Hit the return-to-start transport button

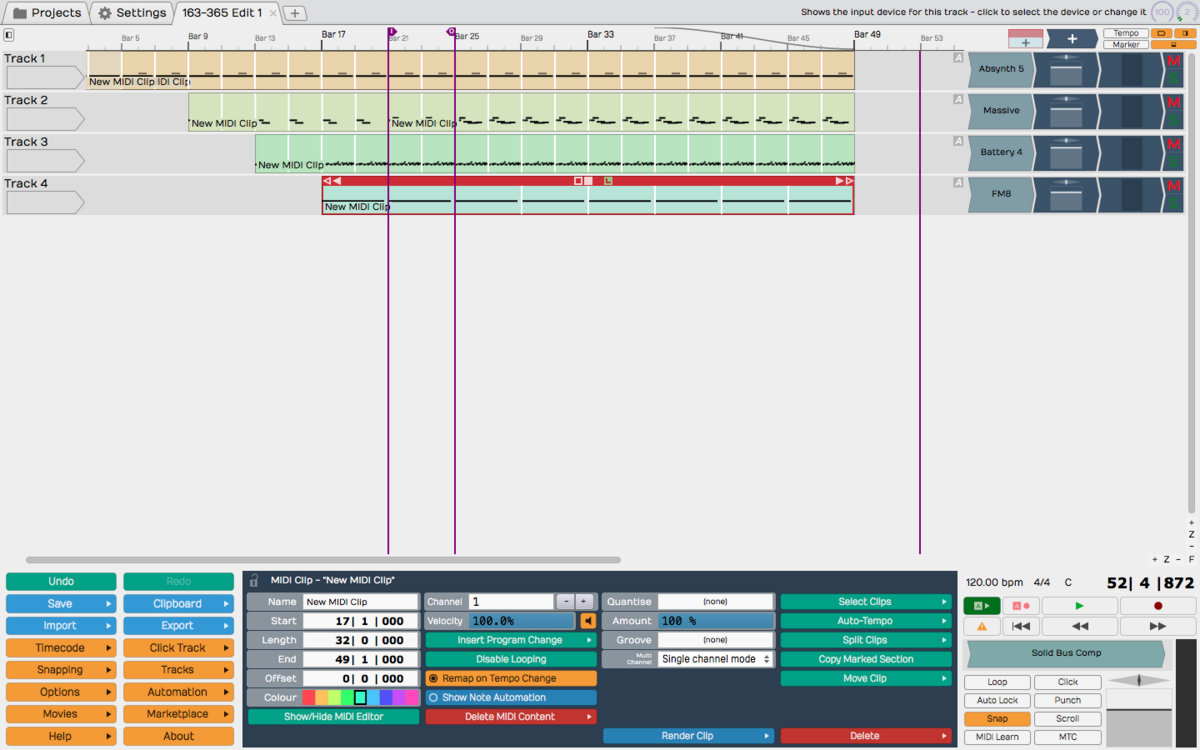[x=1020, y=626]
